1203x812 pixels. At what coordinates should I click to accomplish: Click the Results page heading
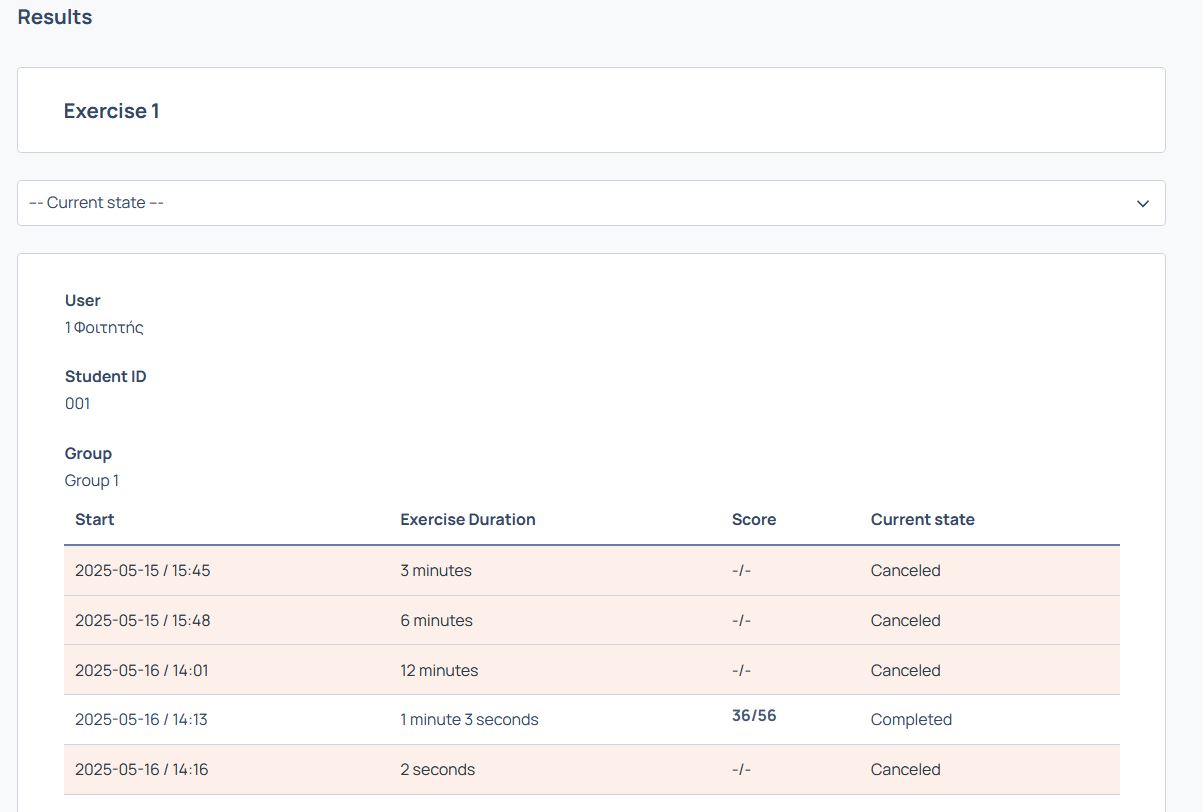click(55, 17)
